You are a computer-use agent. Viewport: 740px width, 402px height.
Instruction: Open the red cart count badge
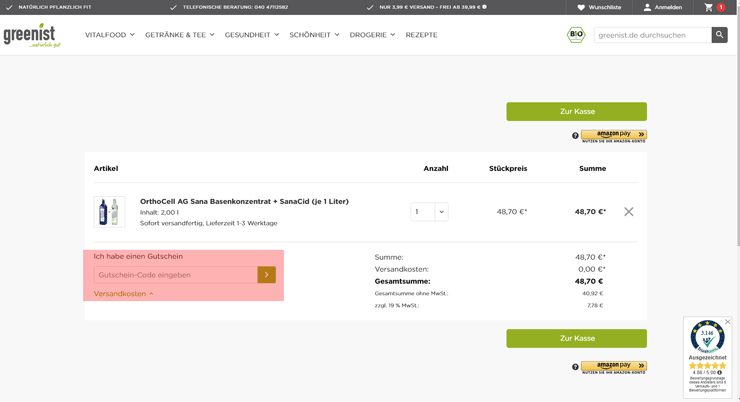pyautogui.click(x=721, y=7)
